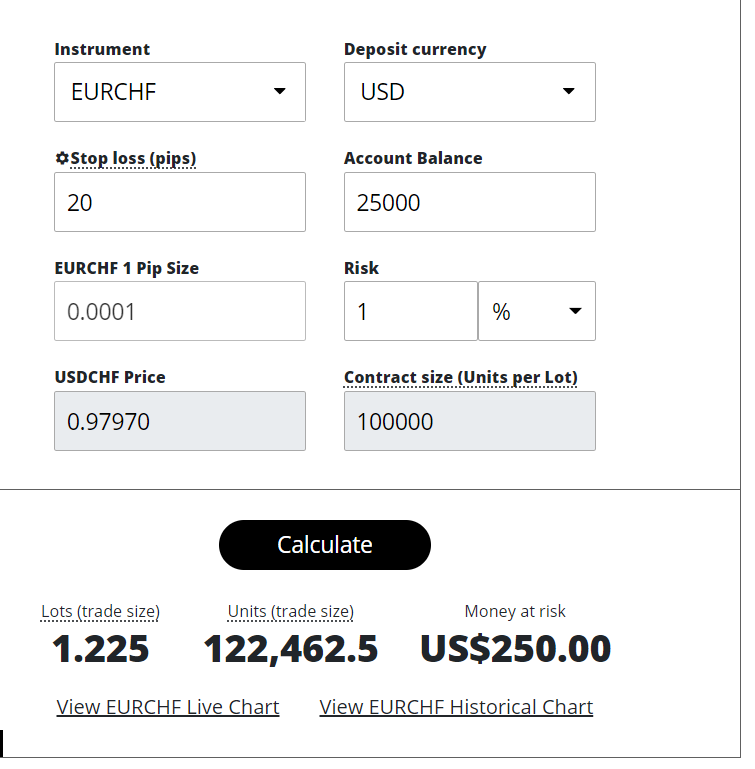Click the 1.225 lots result

(x=100, y=649)
